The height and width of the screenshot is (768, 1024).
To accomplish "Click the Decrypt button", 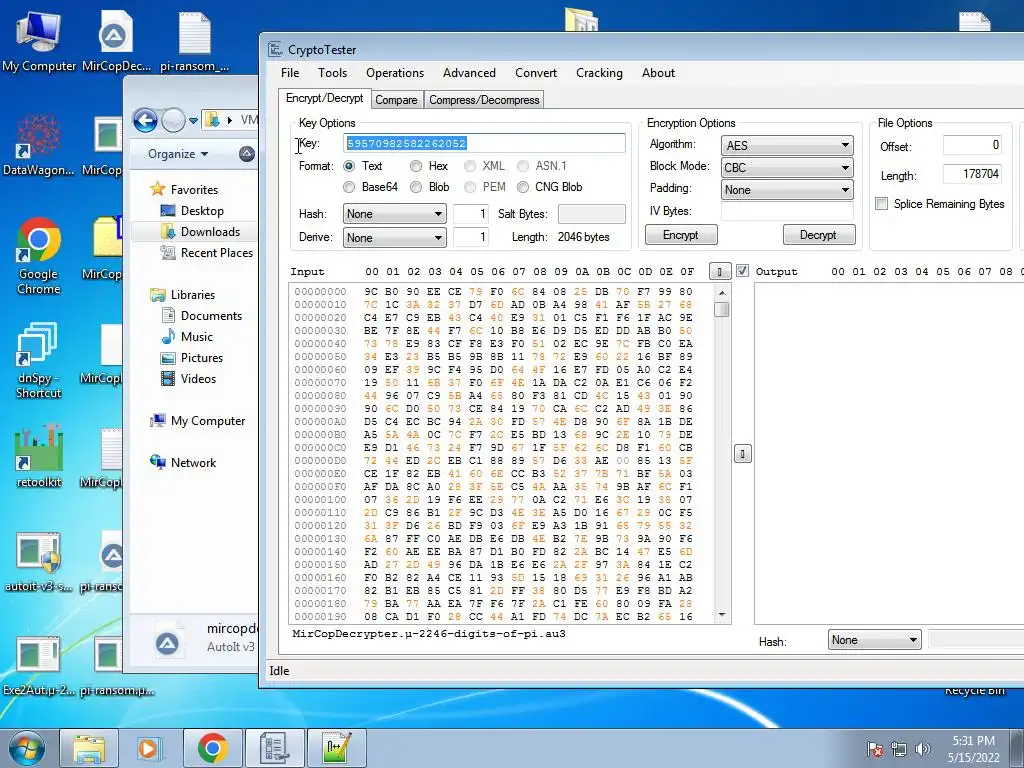I will (819, 234).
